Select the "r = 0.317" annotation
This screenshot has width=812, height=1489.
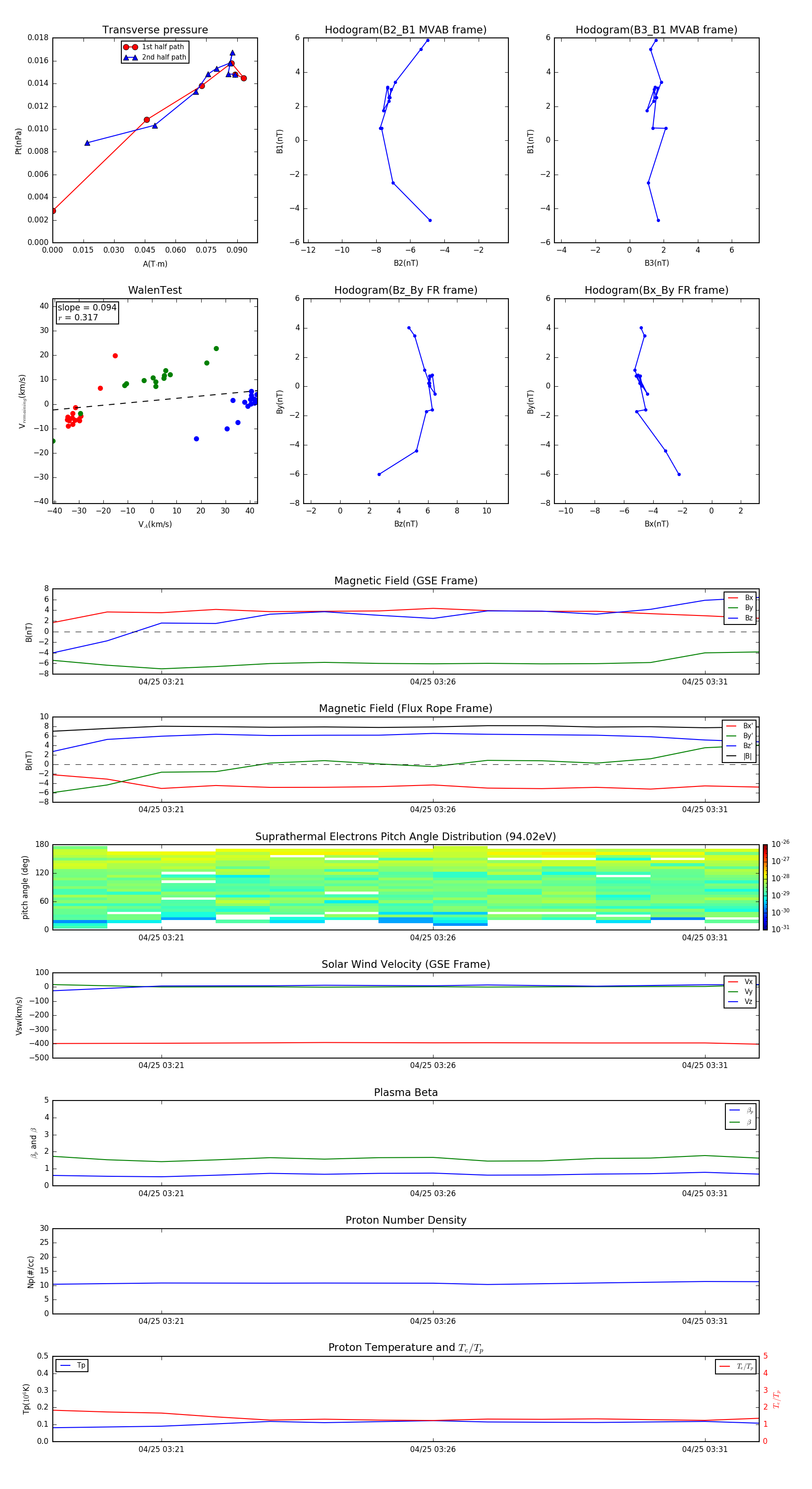click(x=78, y=317)
